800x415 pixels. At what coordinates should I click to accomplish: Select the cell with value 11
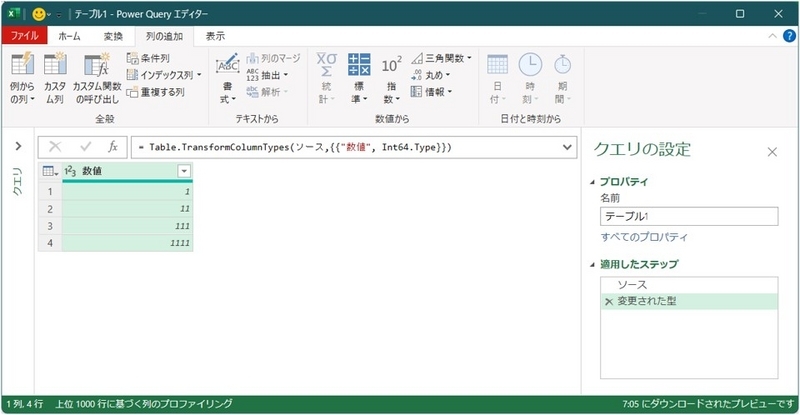128,209
